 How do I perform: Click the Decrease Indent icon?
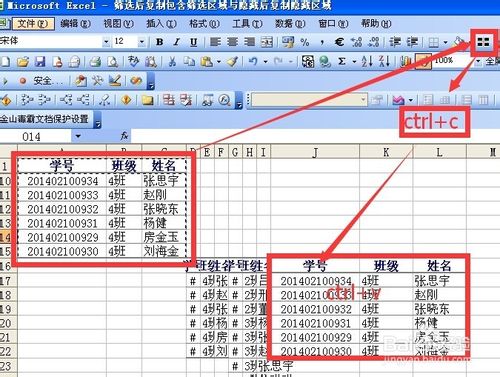pyautogui.click(x=395, y=42)
